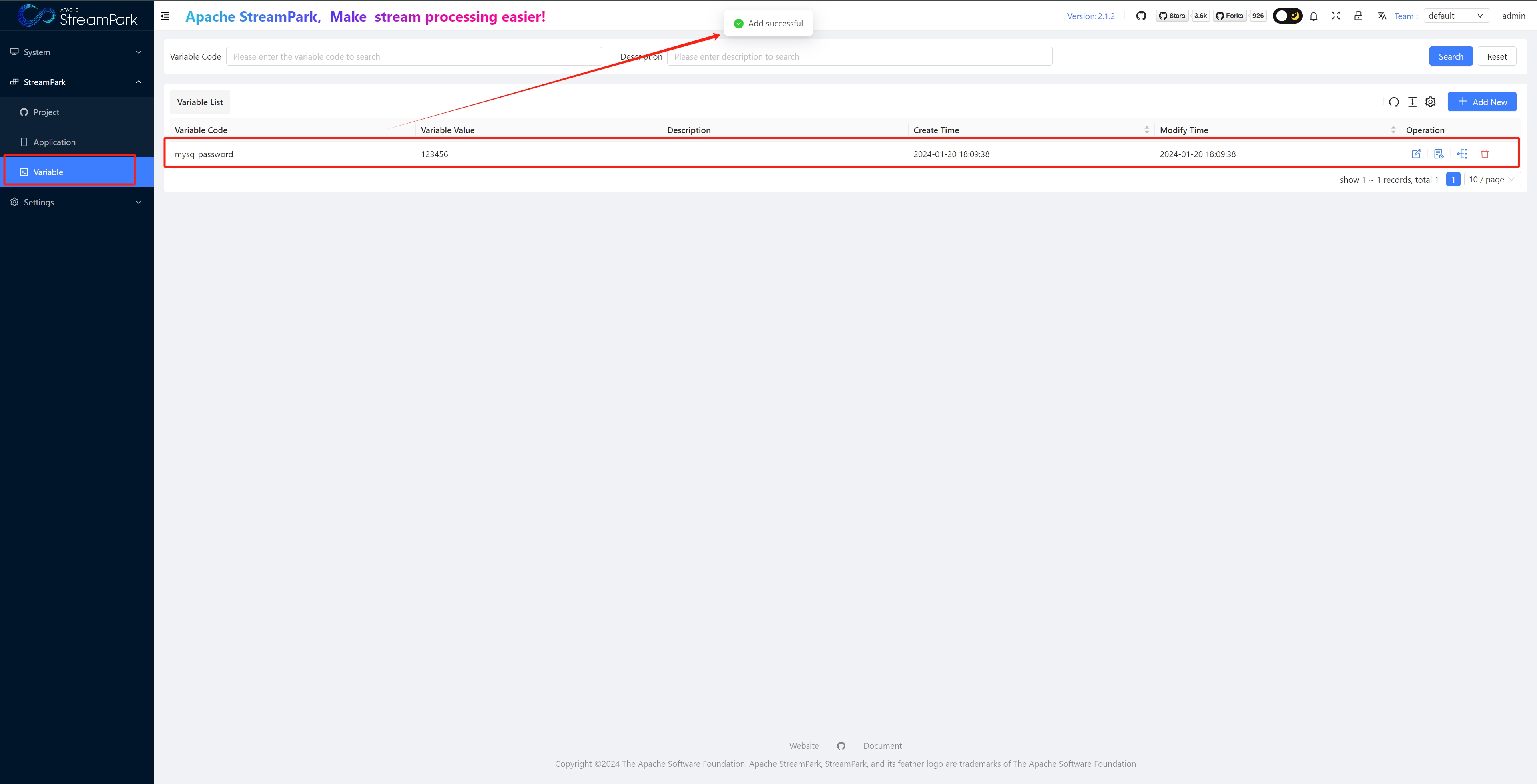Expand the System sidebar menu
This screenshot has height=784, width=1537.
coord(76,52)
